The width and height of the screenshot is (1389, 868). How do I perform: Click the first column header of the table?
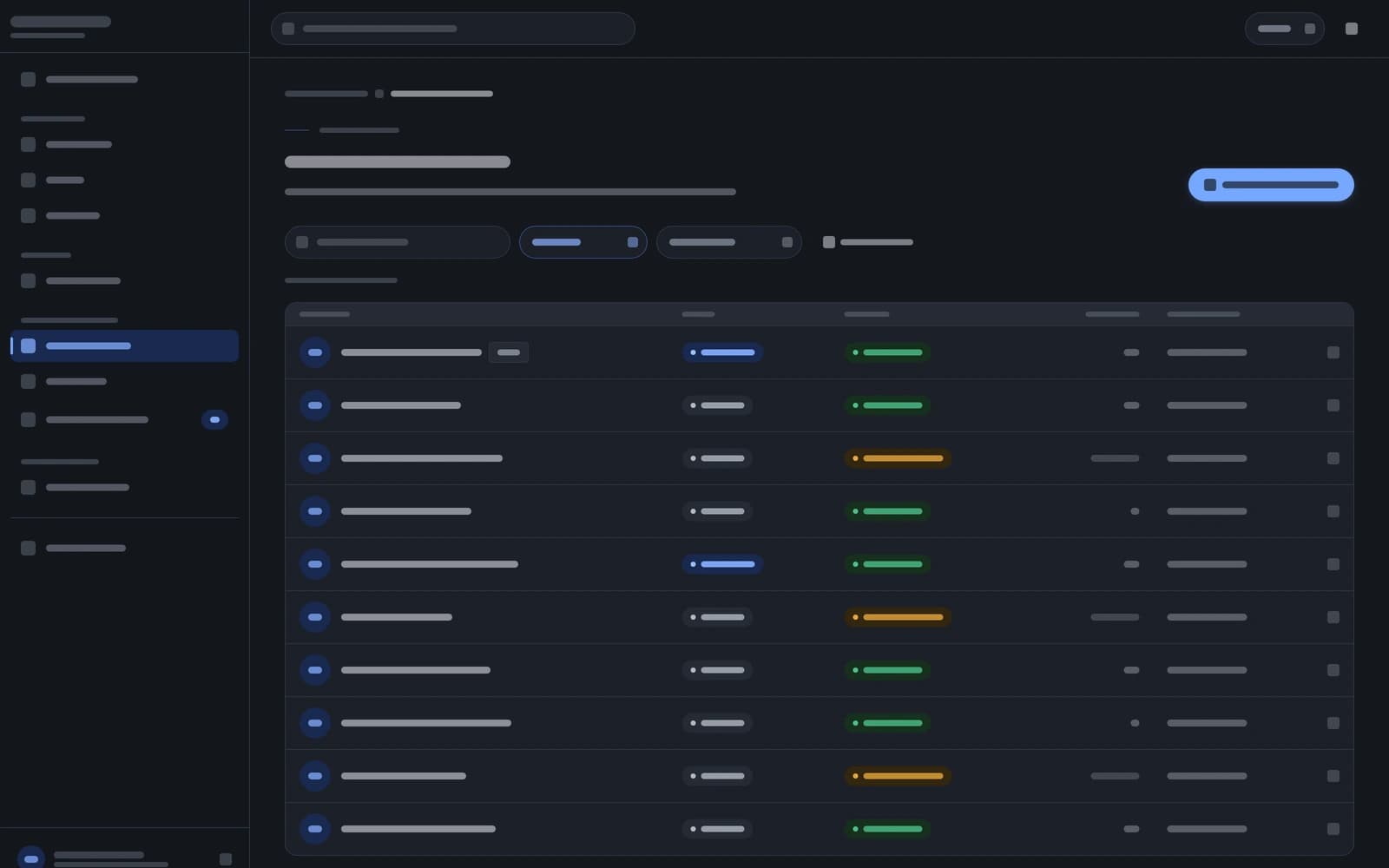(325, 314)
